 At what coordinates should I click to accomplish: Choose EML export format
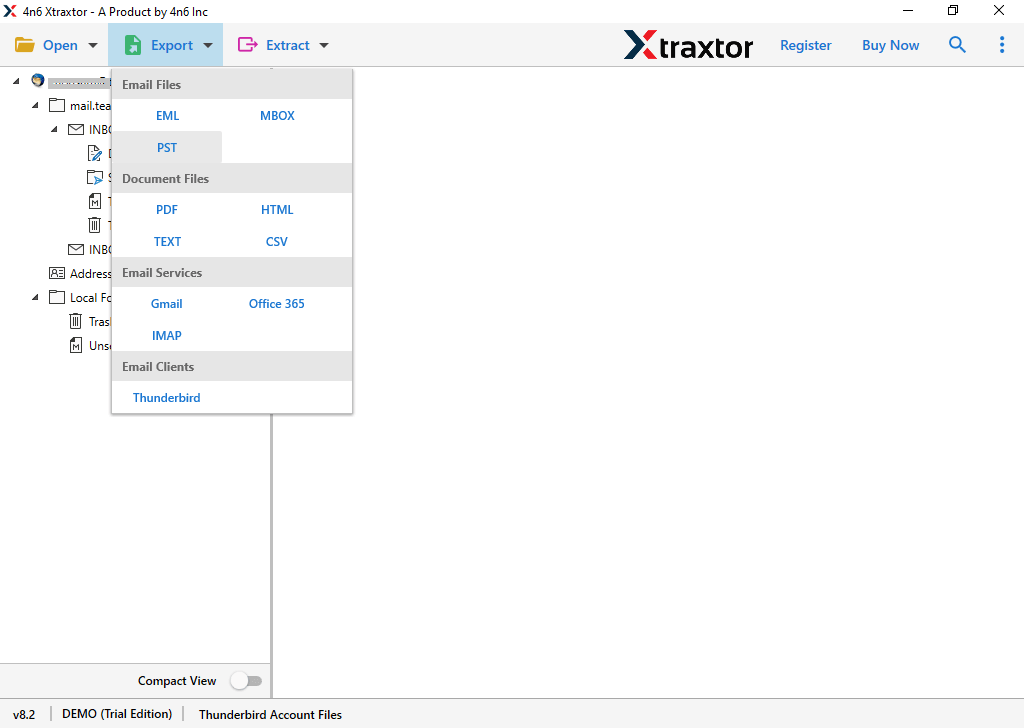(167, 116)
